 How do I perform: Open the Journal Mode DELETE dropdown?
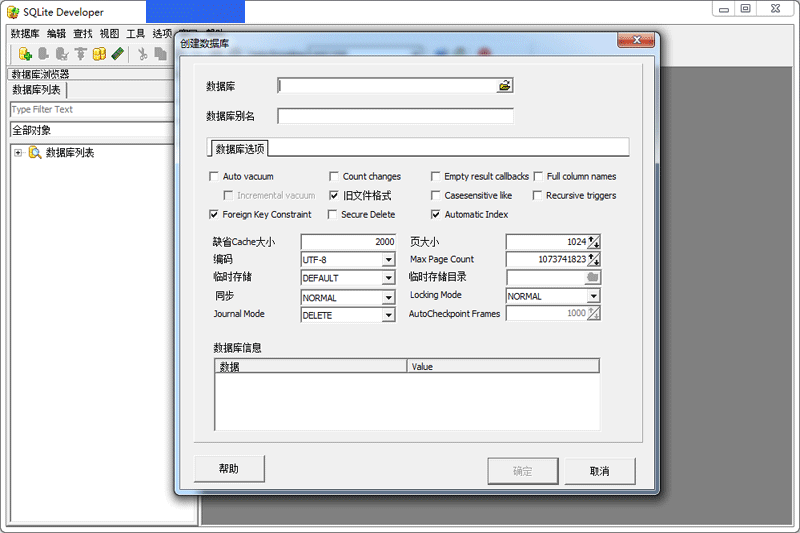(388, 315)
